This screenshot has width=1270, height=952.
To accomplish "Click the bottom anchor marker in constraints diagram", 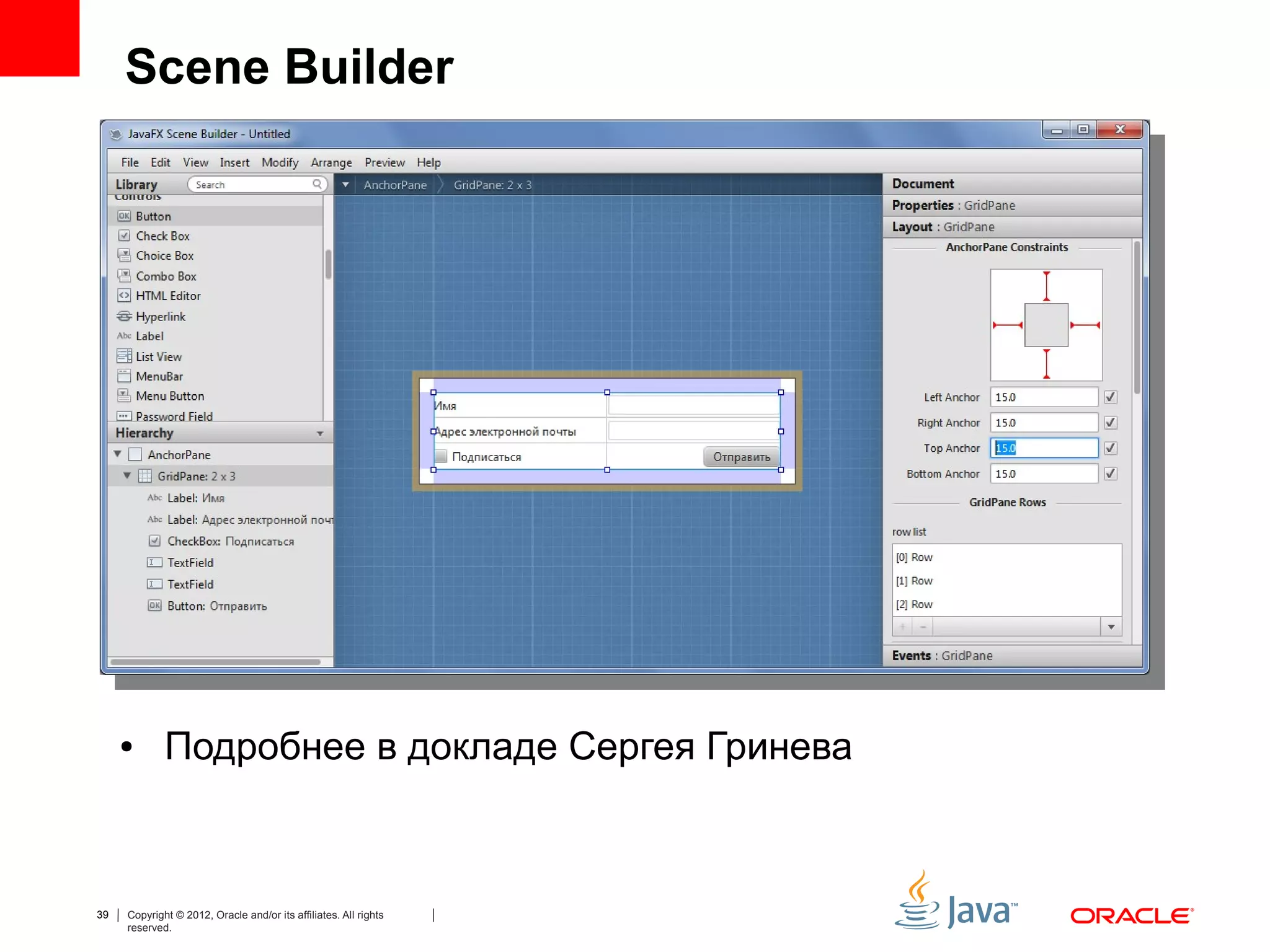I will (x=1046, y=364).
